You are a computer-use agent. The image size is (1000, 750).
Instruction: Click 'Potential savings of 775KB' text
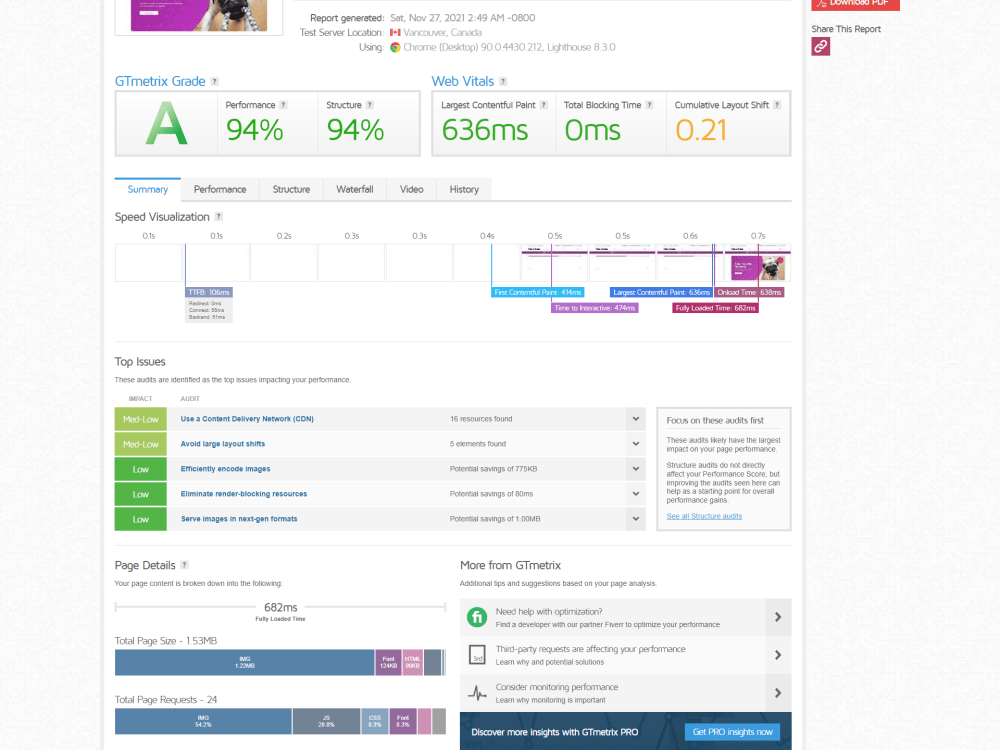coord(493,469)
